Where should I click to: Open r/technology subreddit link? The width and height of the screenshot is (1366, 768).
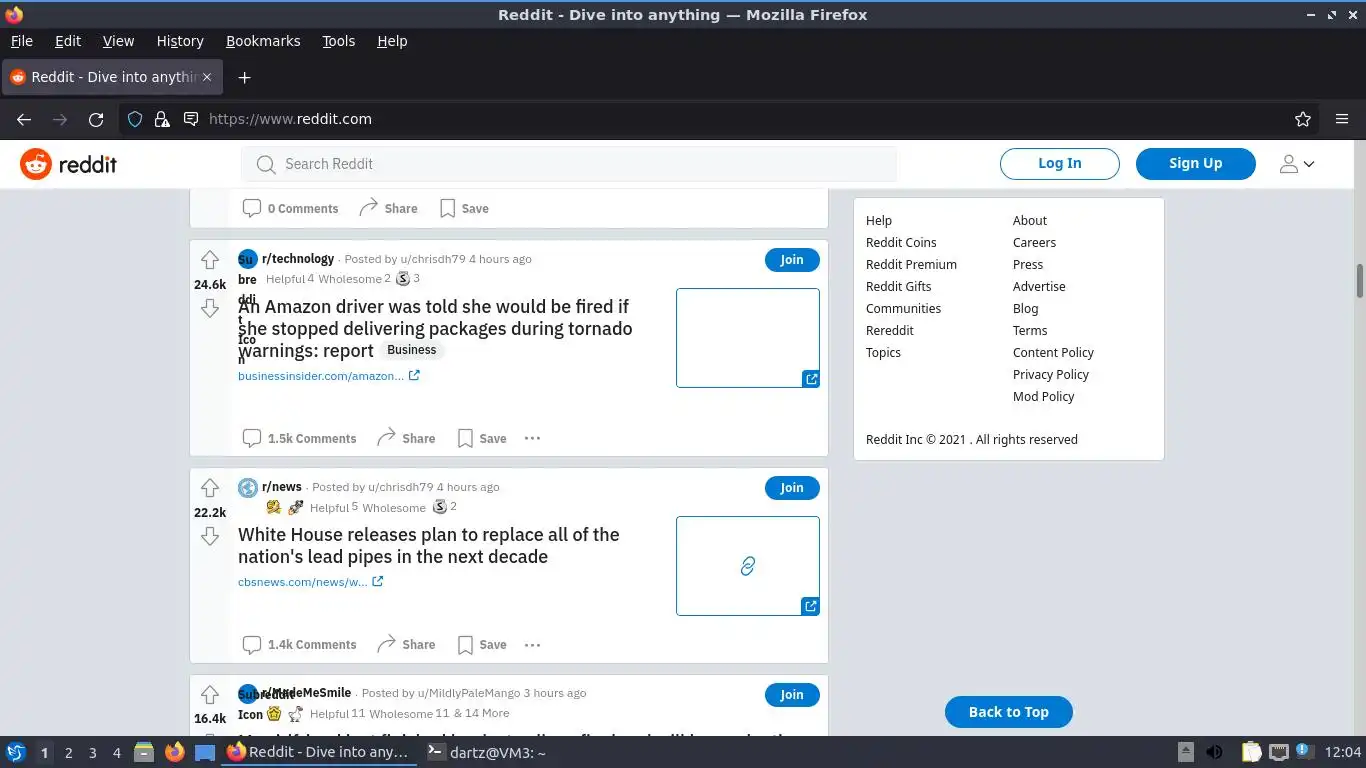298,259
